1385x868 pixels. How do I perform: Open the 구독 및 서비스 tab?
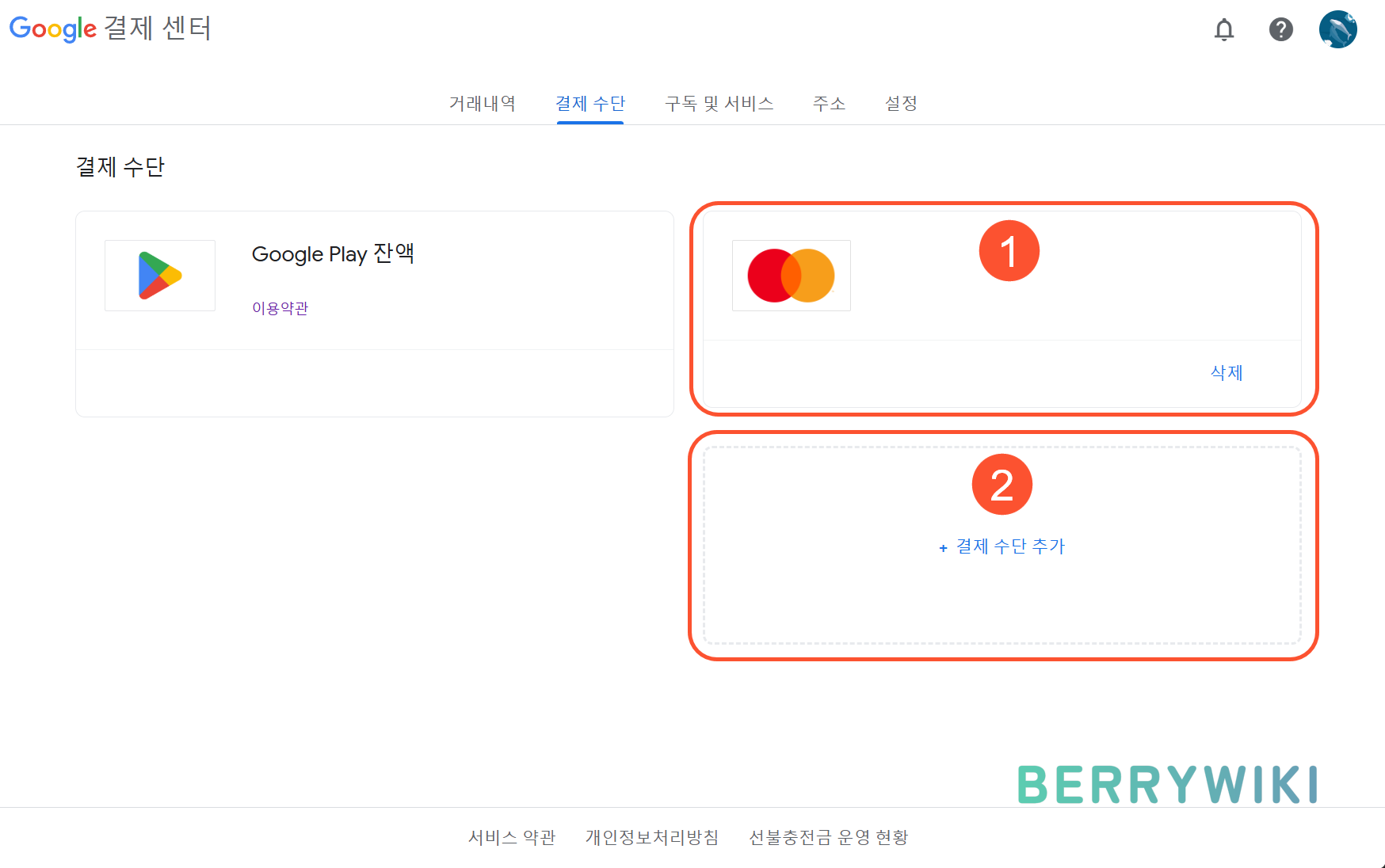(719, 104)
